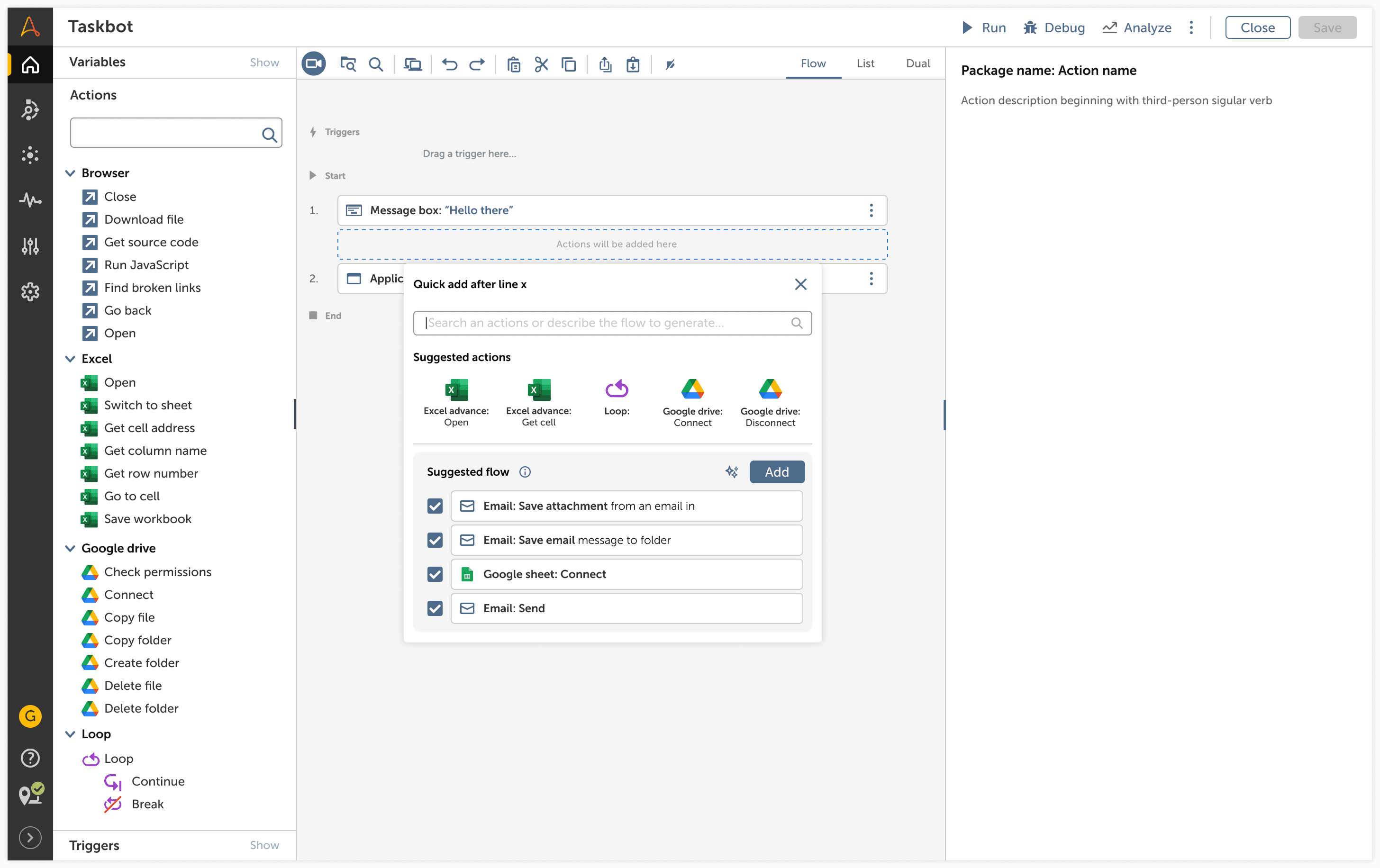Click the Suggested flow info icon
This screenshot has height=868, width=1380.
[x=525, y=471]
